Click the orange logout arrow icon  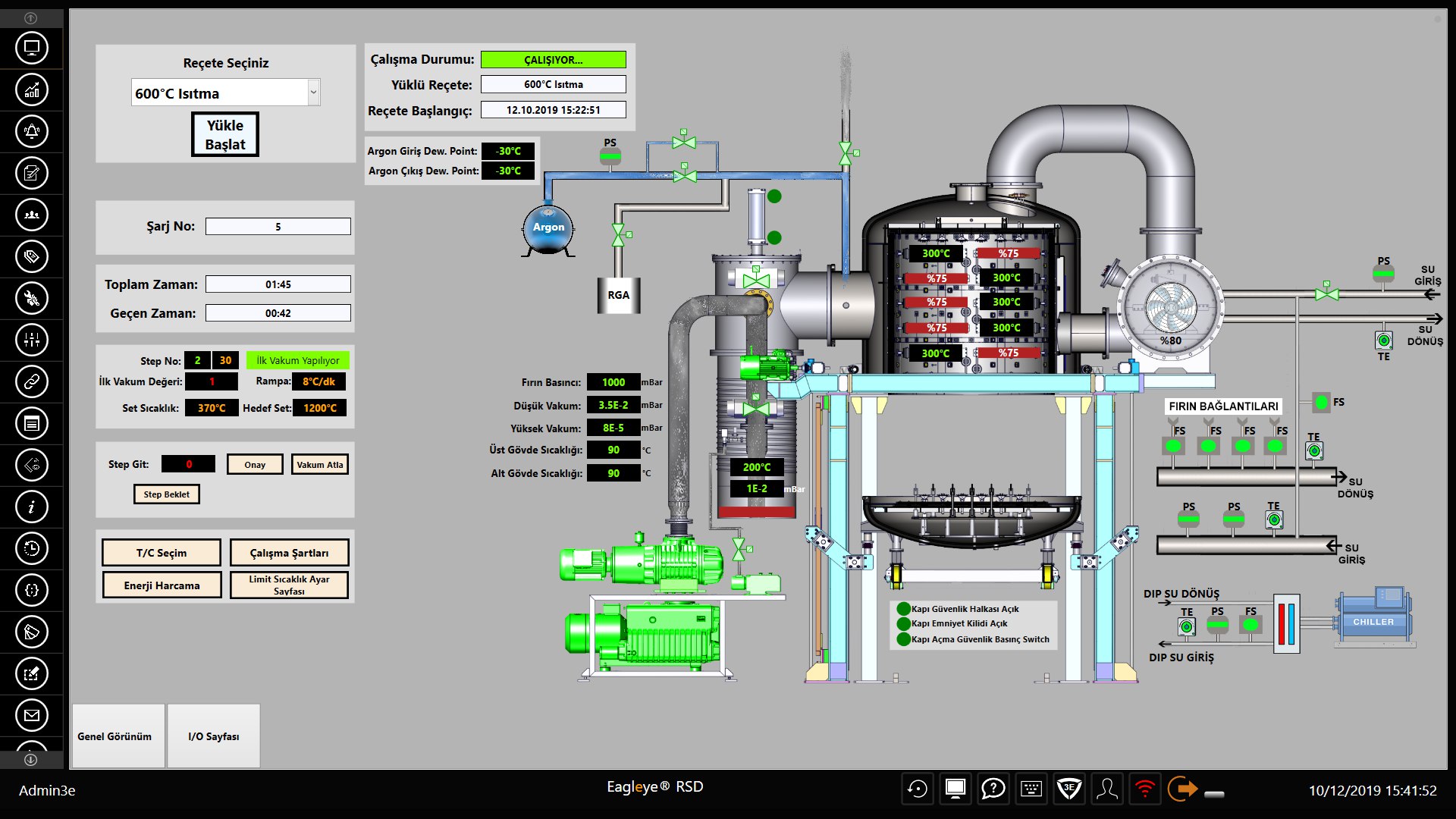(1182, 789)
